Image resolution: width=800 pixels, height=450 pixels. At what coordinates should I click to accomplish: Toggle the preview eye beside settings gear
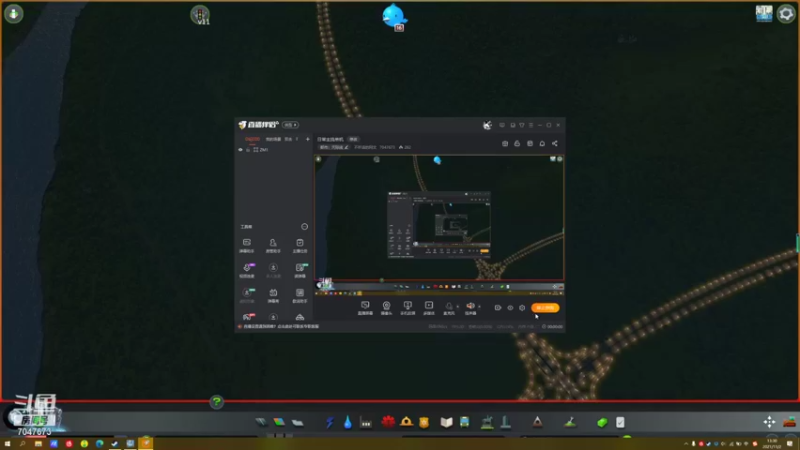510,308
